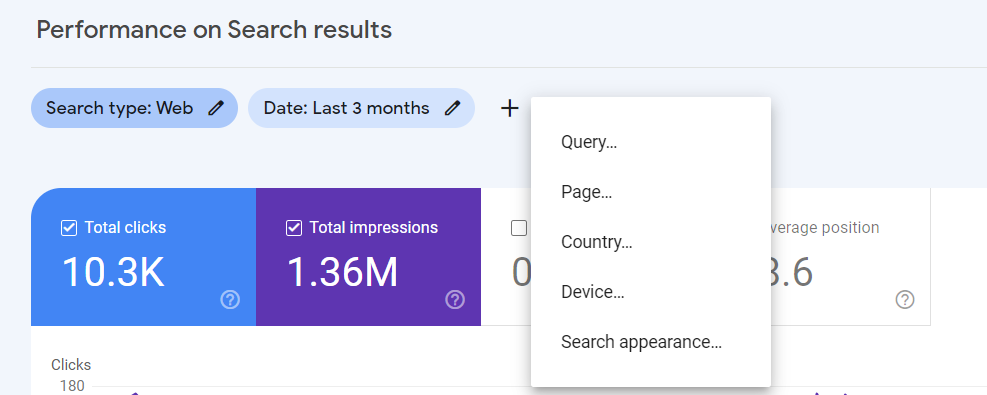Select Device... filter option
This screenshot has width=987, height=395.
click(651, 292)
